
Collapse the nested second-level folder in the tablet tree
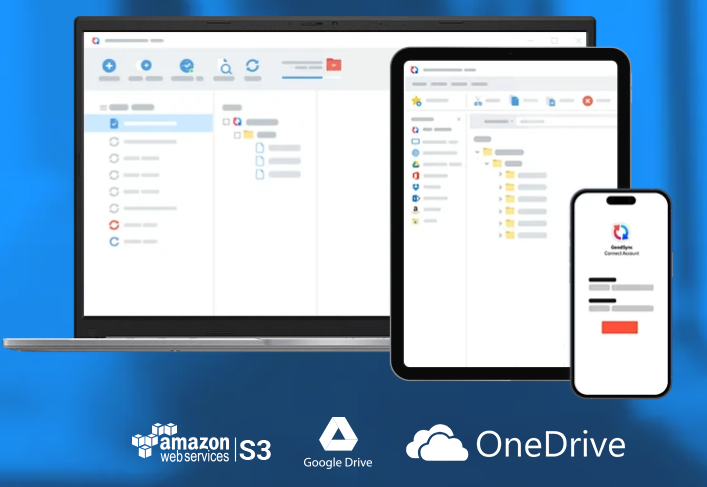click(487, 163)
